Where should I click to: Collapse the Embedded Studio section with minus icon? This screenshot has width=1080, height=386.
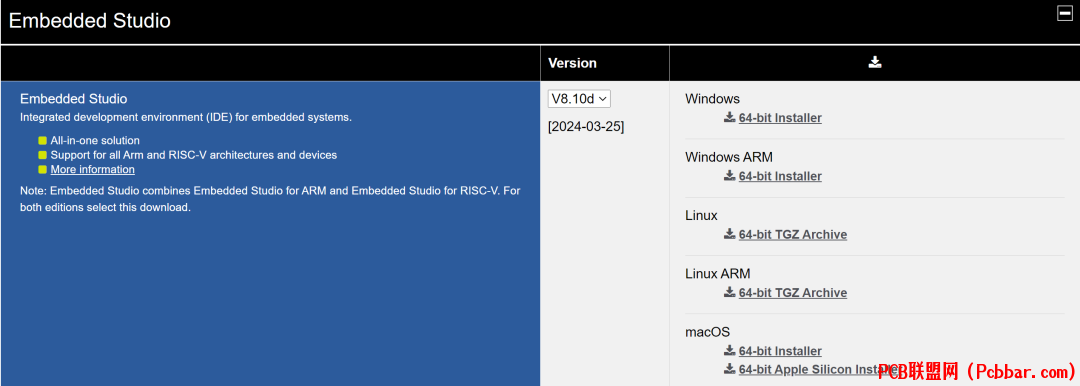(x=1064, y=13)
